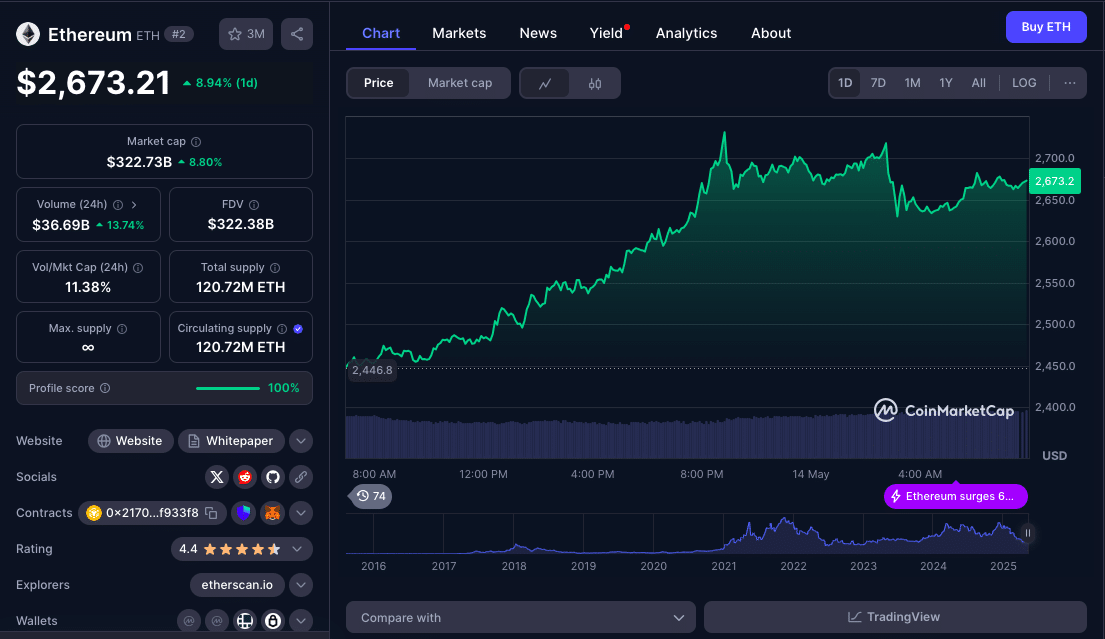Open Ethereum's X (Twitter) social link
Viewport: 1105px width, 639px height.
[x=216, y=477]
